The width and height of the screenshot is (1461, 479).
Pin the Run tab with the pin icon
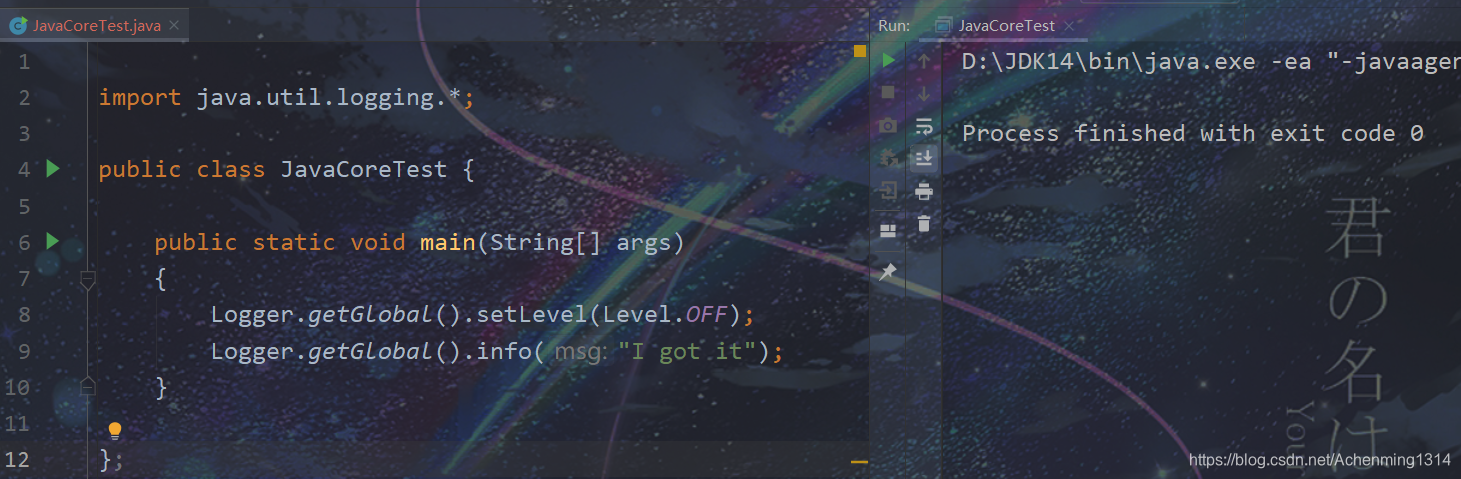888,272
